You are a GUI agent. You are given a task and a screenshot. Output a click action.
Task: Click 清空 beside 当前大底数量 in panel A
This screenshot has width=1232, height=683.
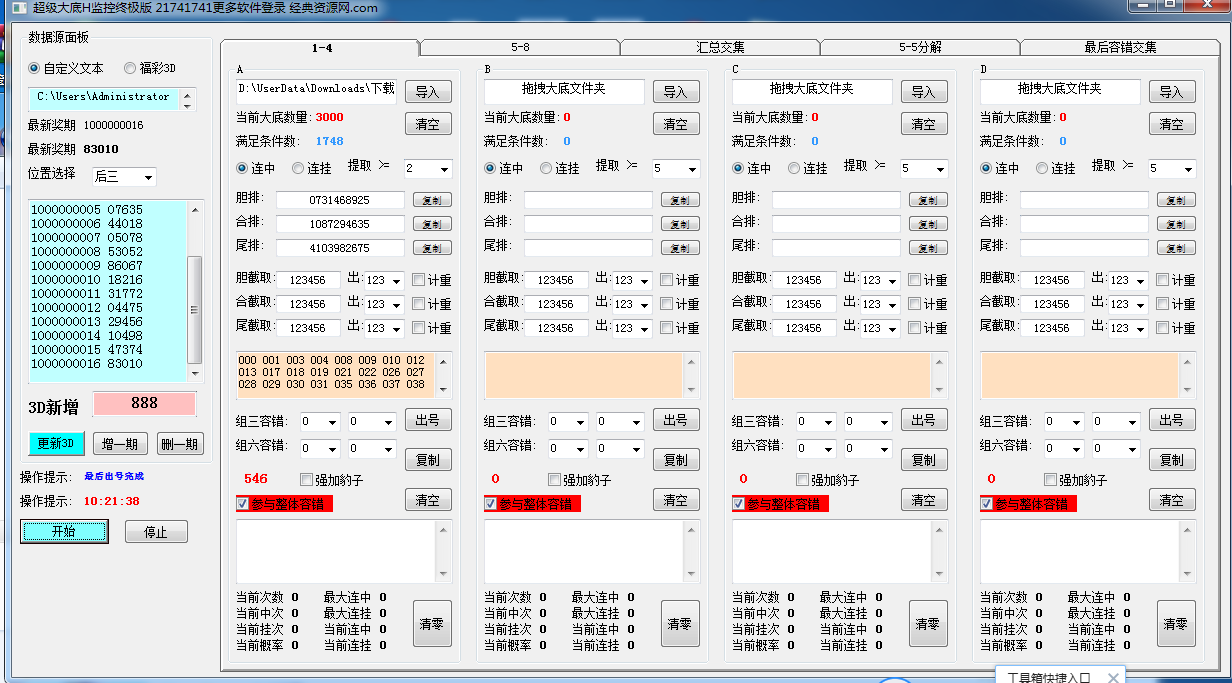tap(428, 124)
